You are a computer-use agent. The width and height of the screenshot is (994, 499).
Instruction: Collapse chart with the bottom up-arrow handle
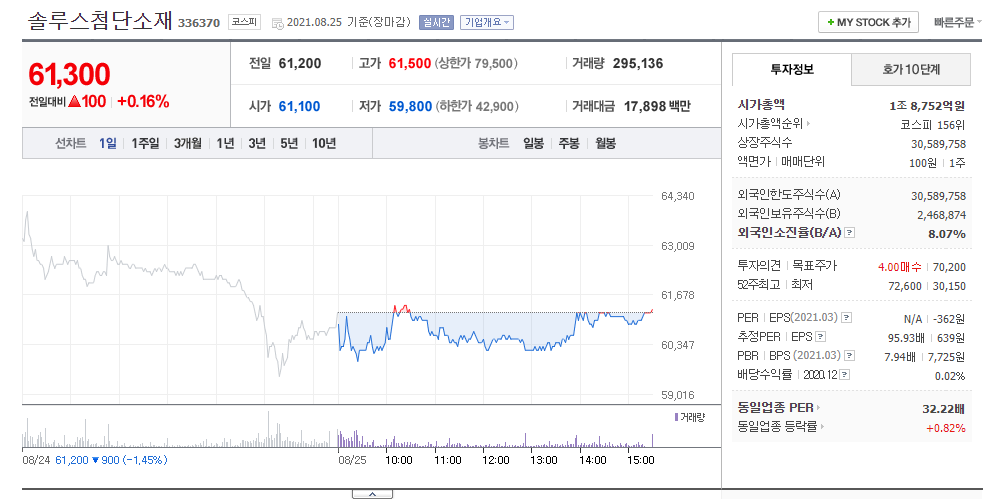click(372, 494)
